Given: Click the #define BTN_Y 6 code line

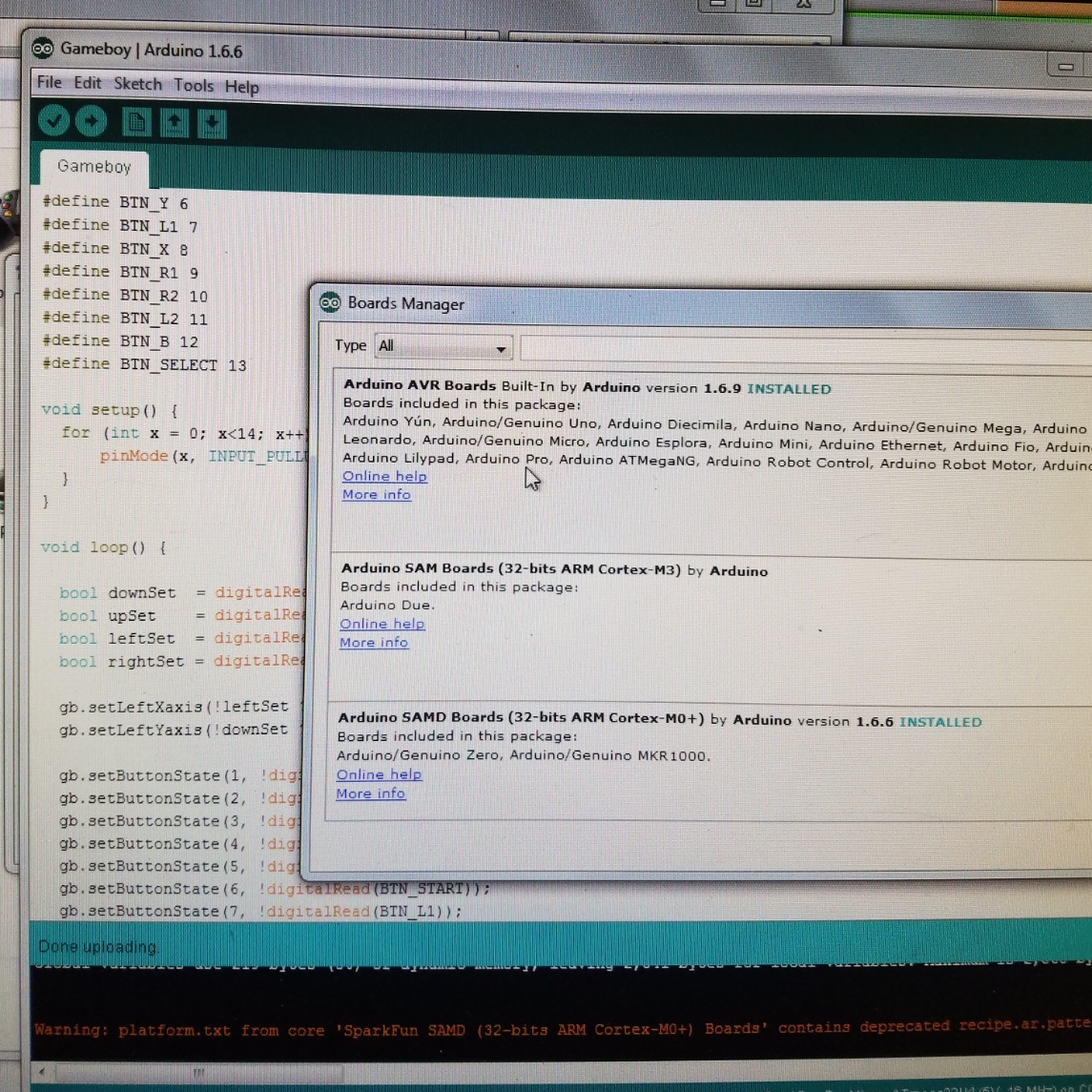Looking at the screenshot, I should coord(114,202).
